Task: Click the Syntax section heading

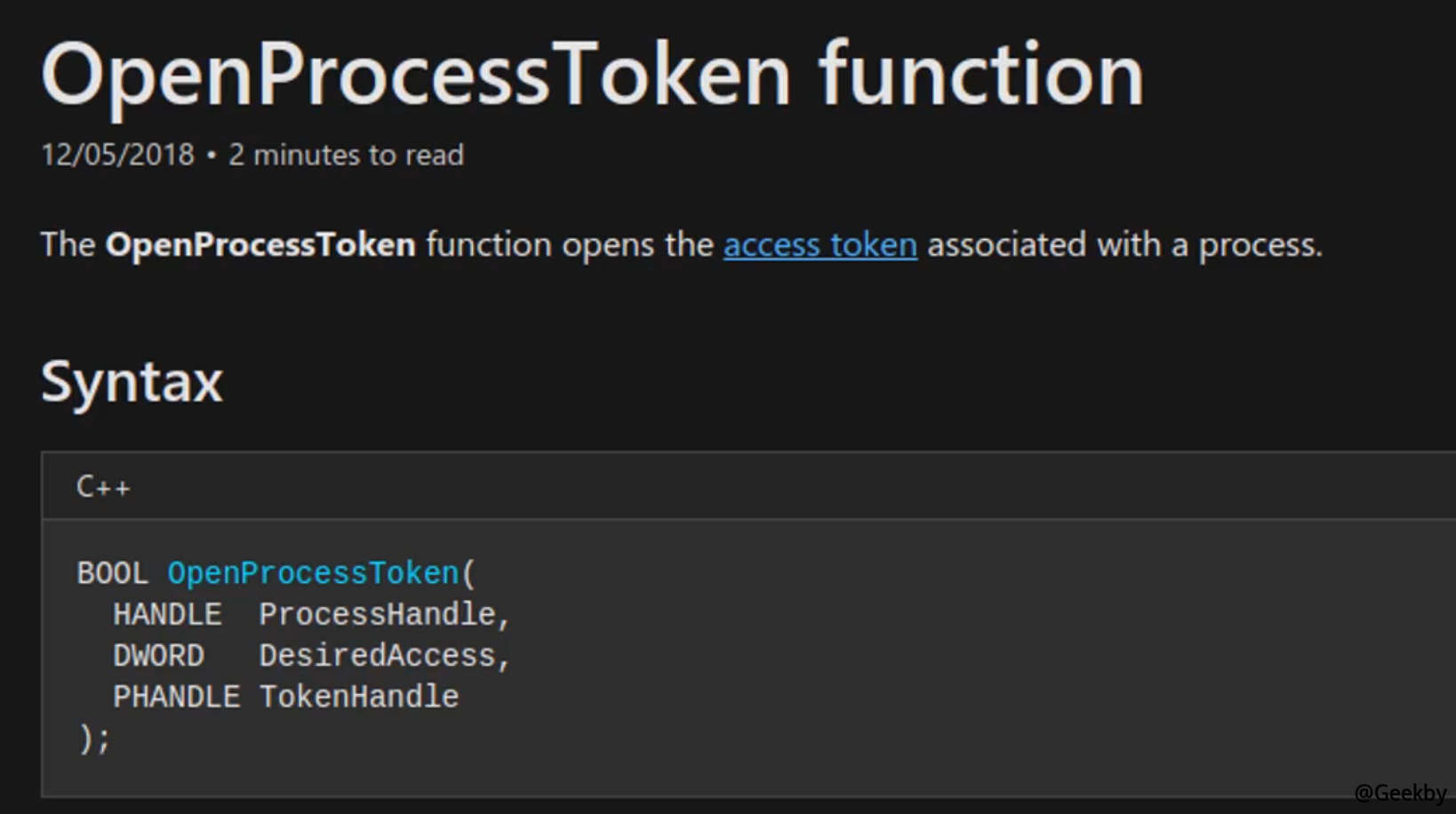Action: 132,382
